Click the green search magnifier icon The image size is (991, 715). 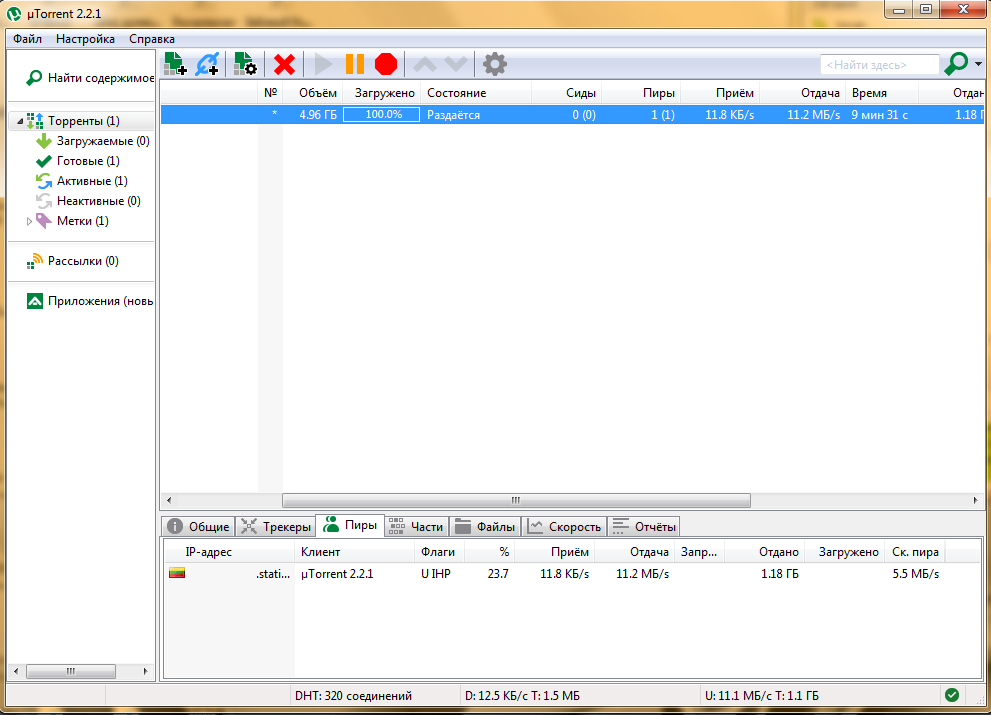pos(956,64)
